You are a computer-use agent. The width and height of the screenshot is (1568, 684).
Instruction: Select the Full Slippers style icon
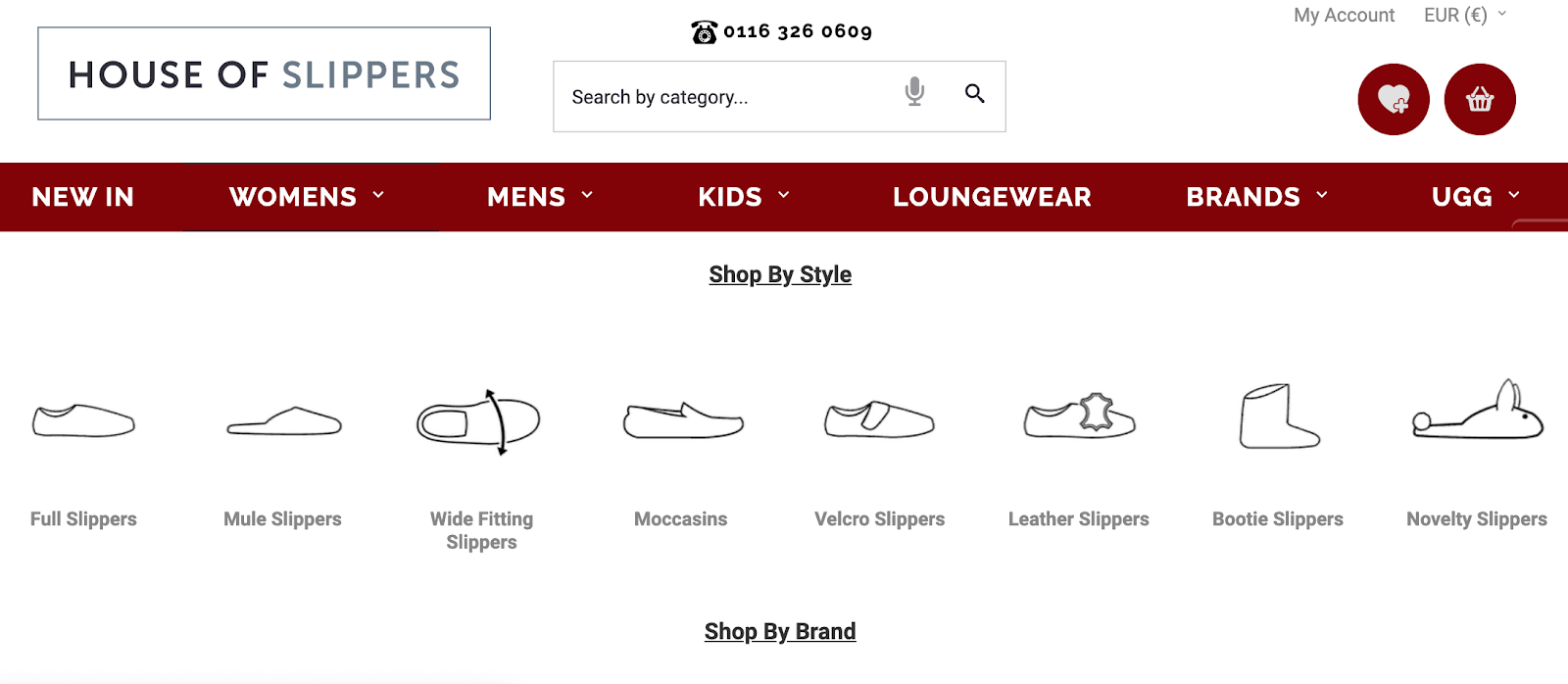[x=83, y=421]
